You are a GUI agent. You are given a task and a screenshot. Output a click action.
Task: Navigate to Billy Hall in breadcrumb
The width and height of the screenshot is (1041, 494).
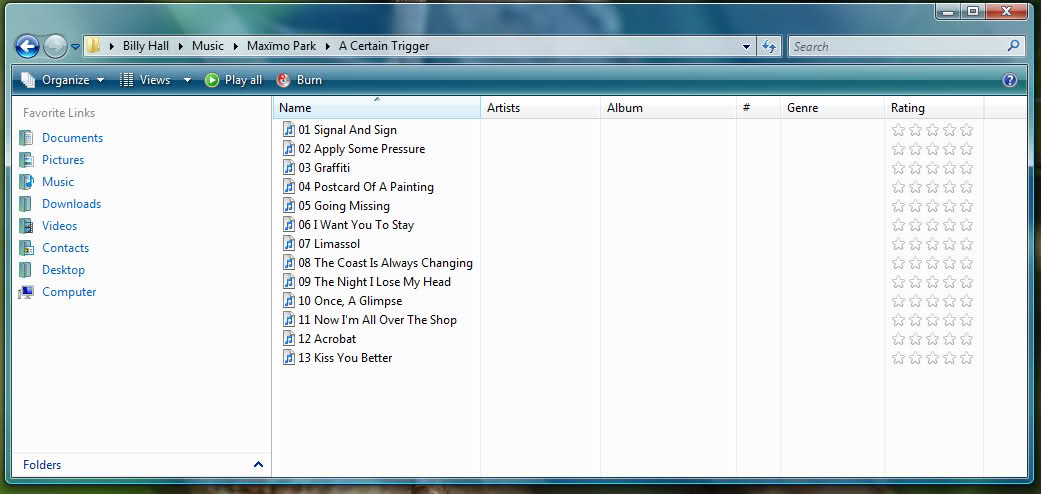pos(146,46)
